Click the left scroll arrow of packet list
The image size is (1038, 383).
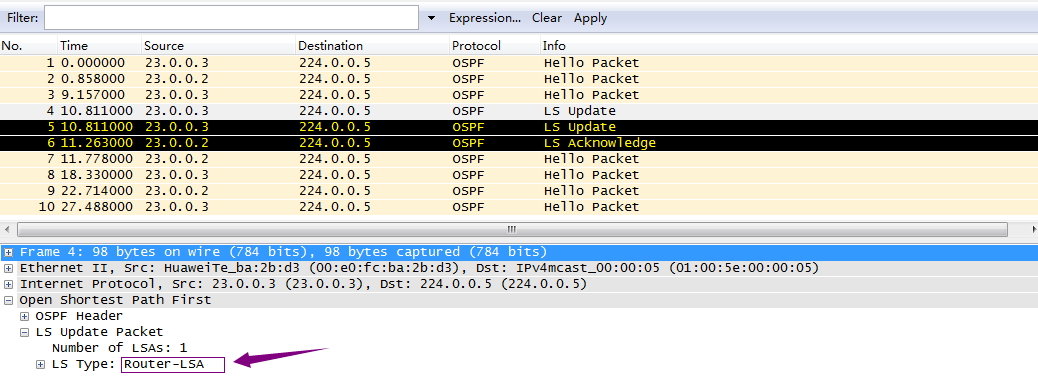[7, 229]
